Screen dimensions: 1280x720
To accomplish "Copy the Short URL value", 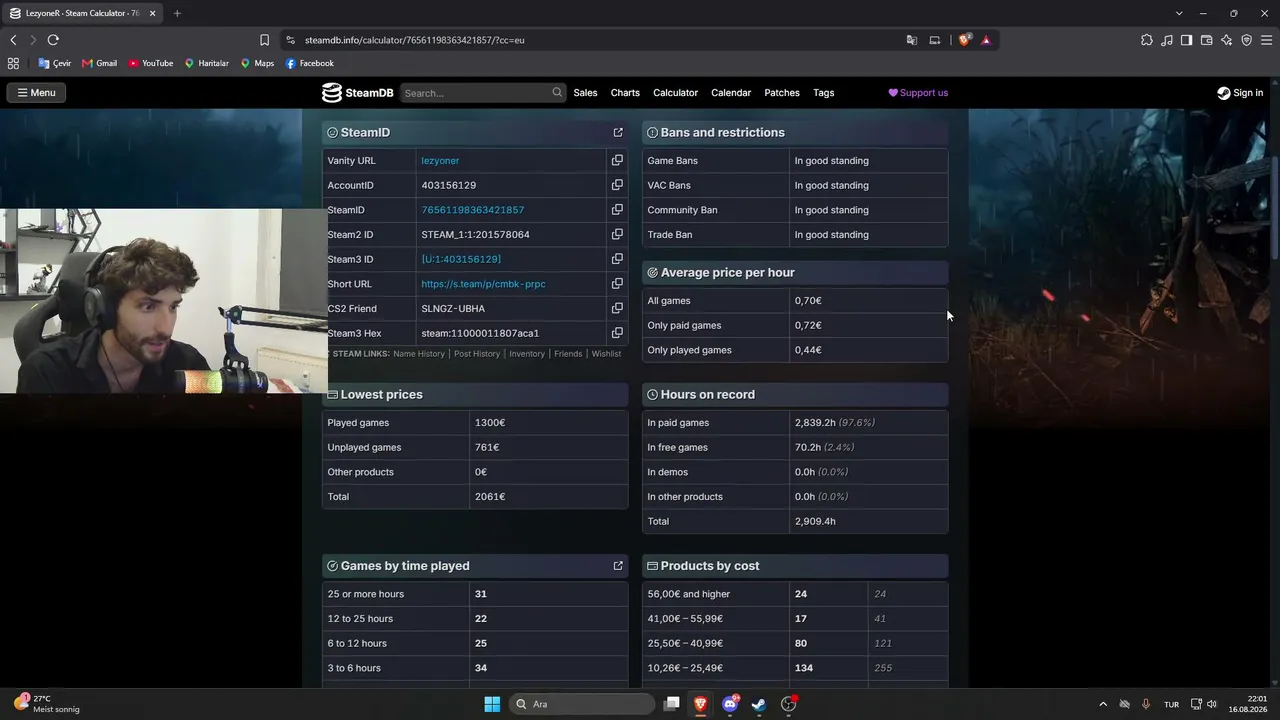I will pyautogui.click(x=617, y=284).
